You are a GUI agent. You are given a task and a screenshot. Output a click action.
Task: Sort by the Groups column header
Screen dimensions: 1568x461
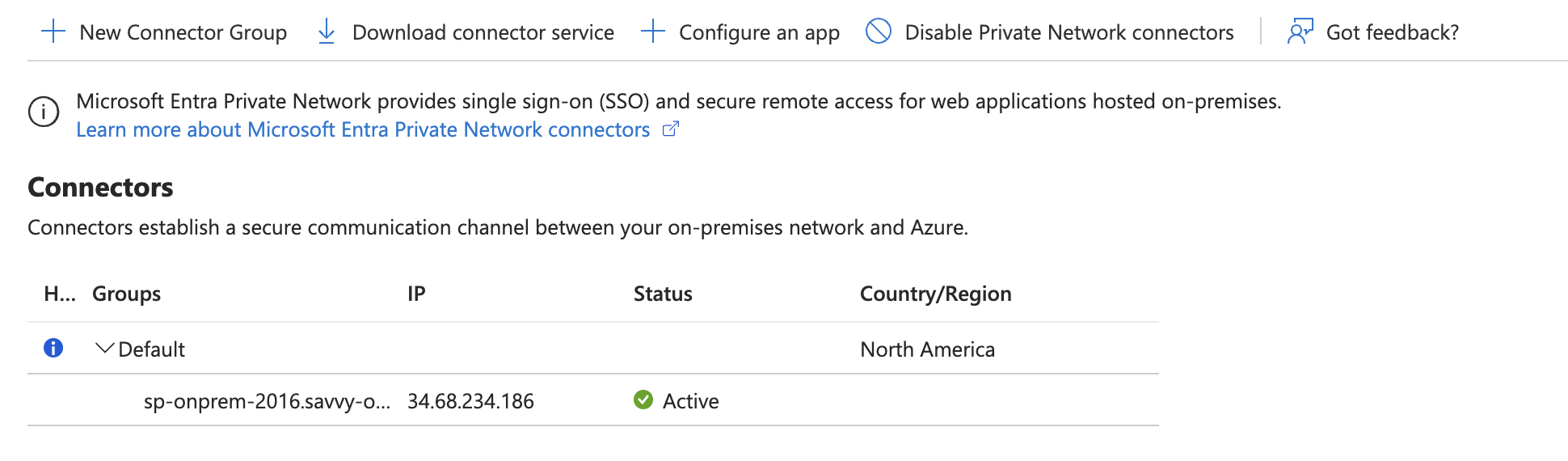(x=126, y=294)
